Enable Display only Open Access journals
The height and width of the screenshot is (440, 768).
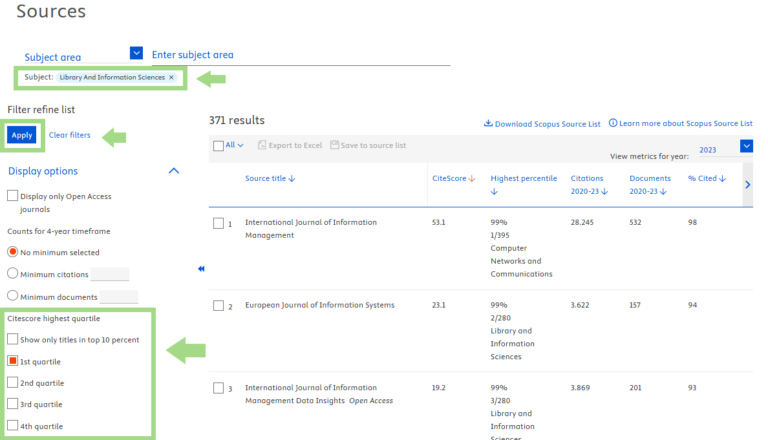click(x=12, y=196)
